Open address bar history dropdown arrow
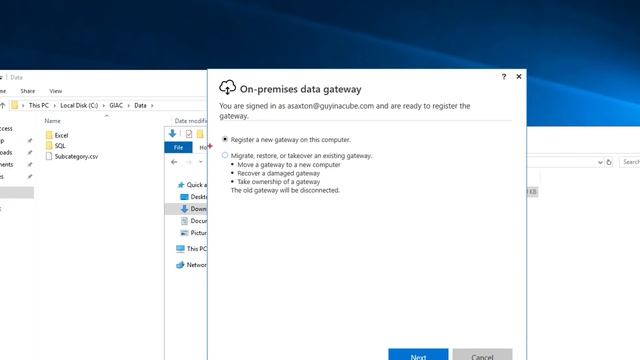 [600, 162]
